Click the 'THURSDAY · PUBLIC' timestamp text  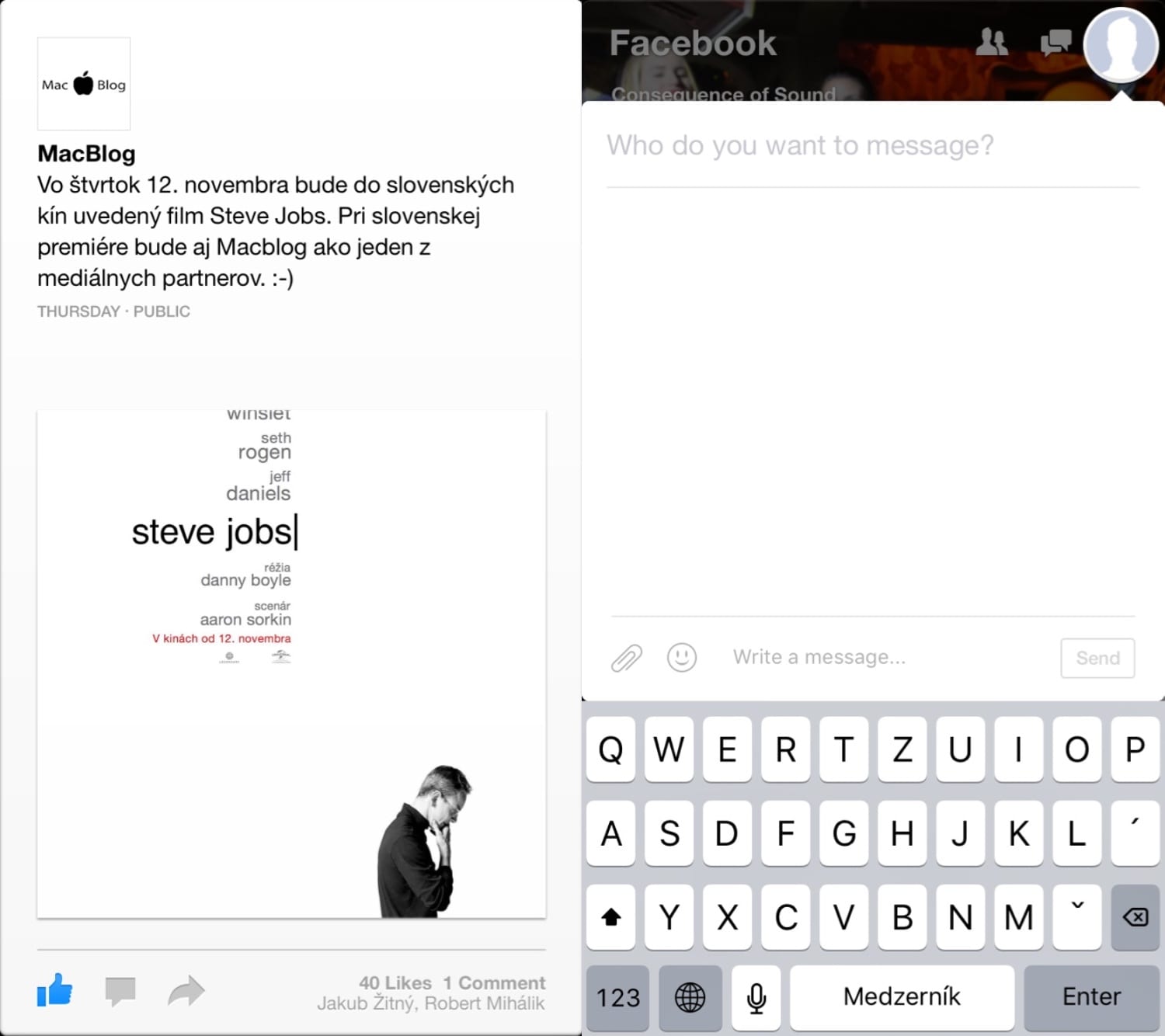click(x=113, y=311)
